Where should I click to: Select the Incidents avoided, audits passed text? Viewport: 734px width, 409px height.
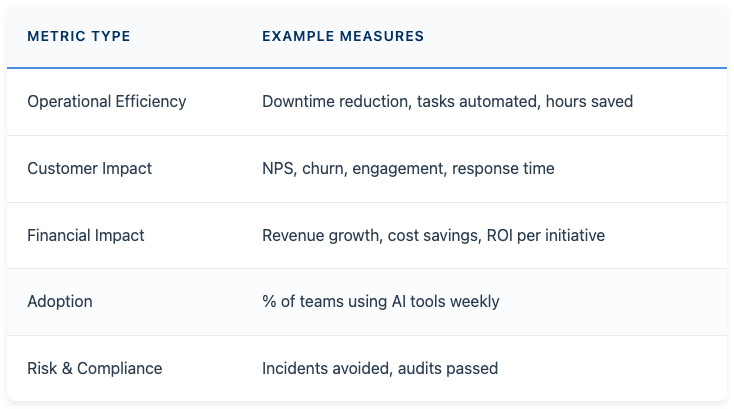pyautogui.click(x=380, y=368)
